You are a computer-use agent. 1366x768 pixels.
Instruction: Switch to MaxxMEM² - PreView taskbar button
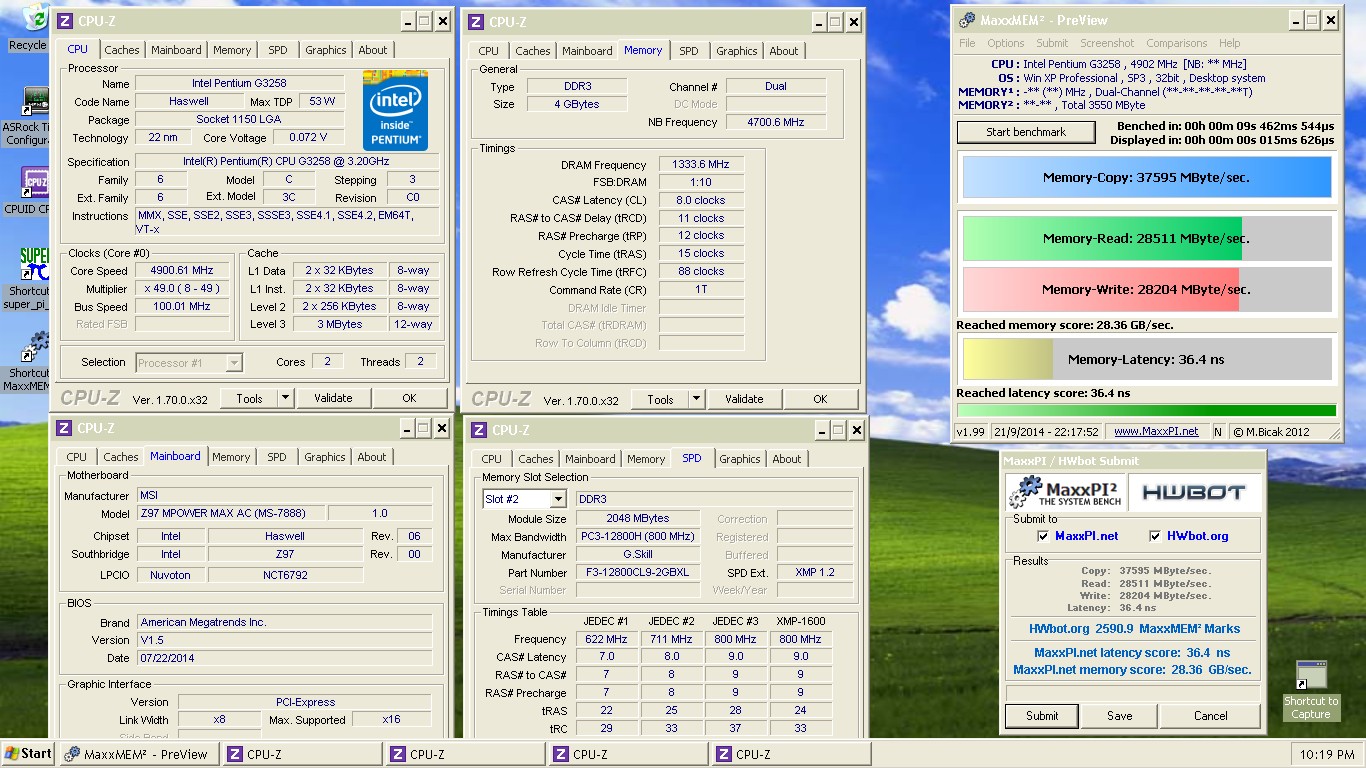point(137,754)
